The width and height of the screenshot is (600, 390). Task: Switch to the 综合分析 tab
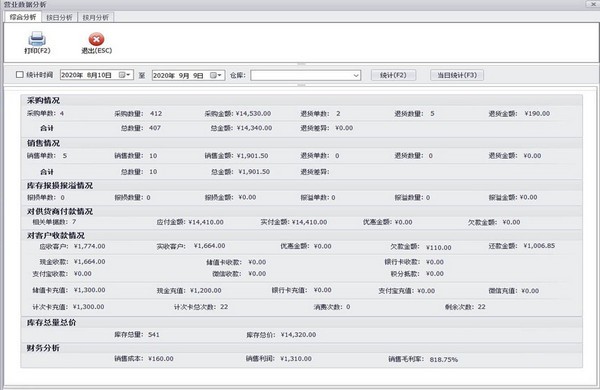pyautogui.click(x=23, y=17)
